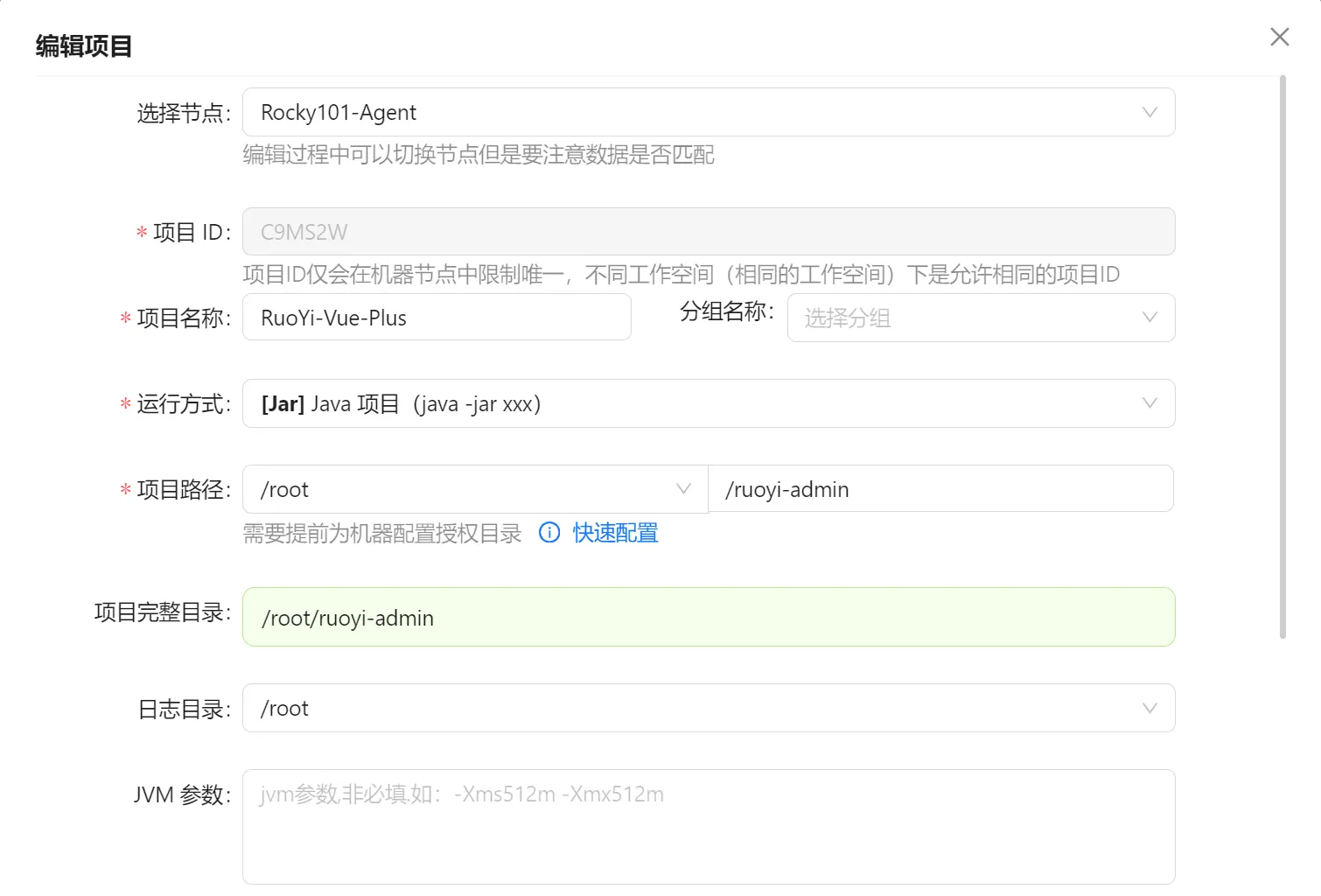Screen dimensions: 1321x896
Task: Click the down arrow in 项目路径 selector
Action: [683, 489]
